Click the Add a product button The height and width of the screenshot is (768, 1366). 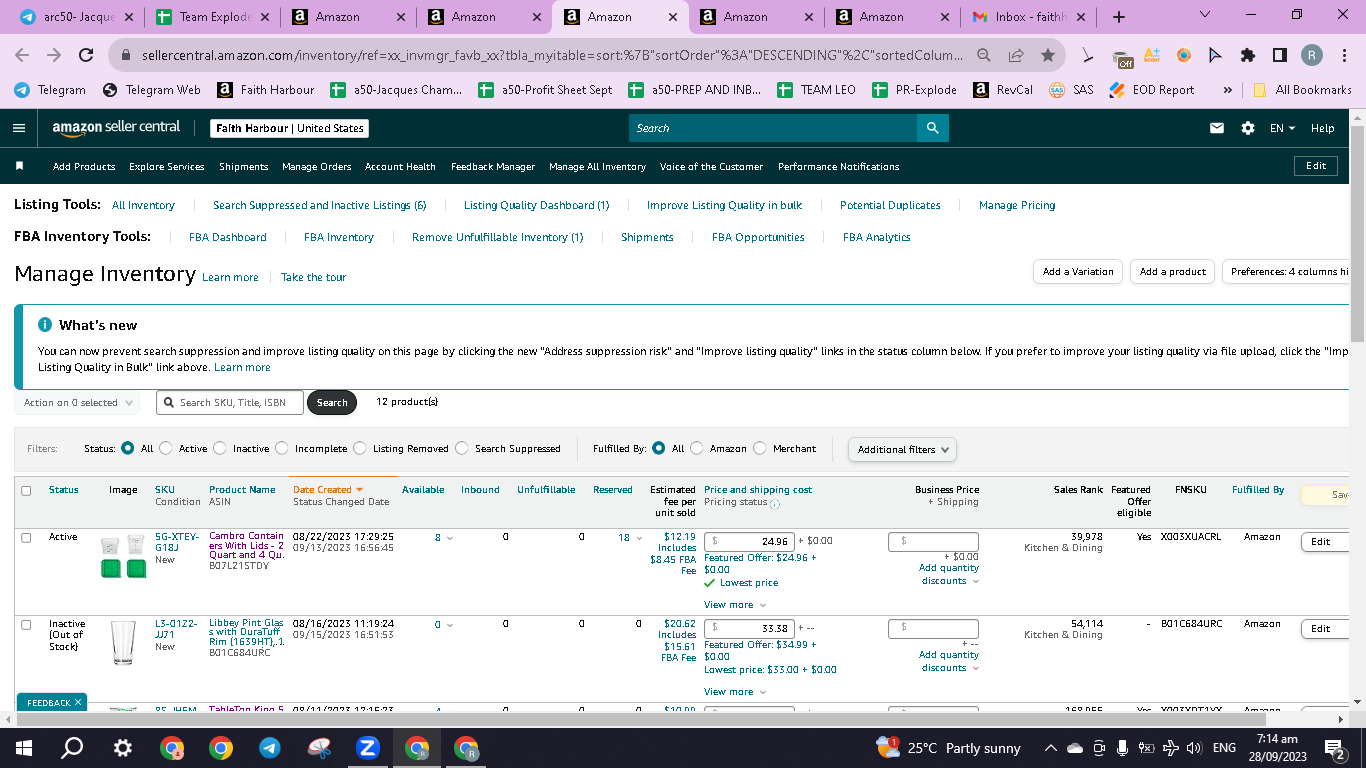1173,272
